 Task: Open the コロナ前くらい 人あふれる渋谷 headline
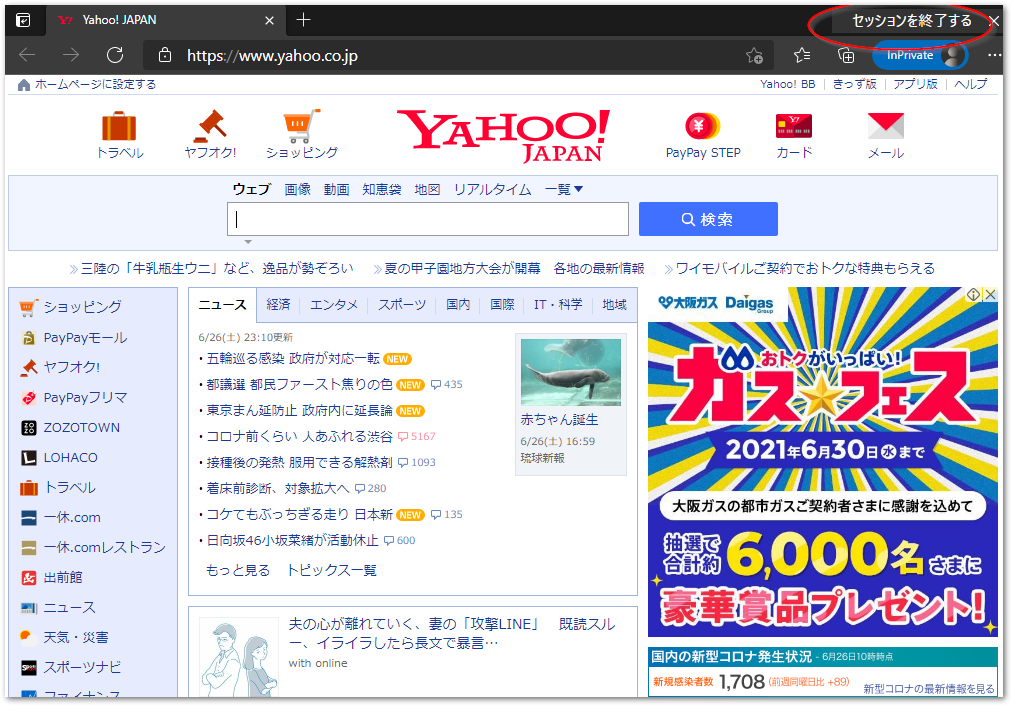[299, 436]
